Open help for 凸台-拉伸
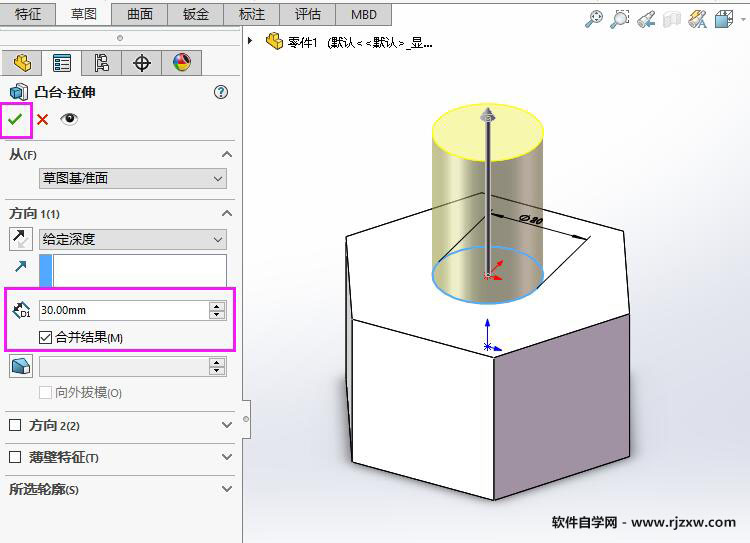This screenshot has width=750, height=543. (221, 92)
